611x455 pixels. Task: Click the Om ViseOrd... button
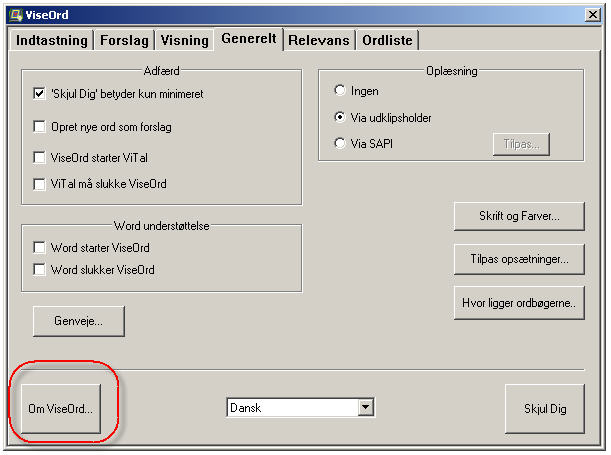tap(61, 409)
